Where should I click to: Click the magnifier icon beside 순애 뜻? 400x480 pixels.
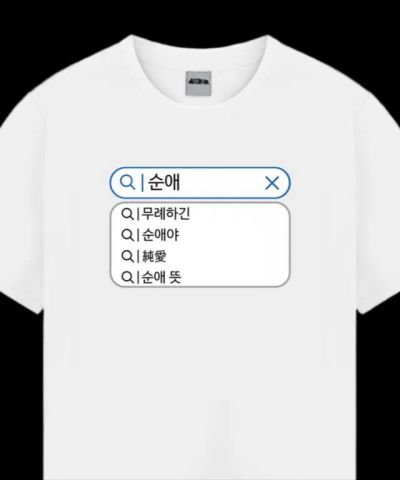127,277
